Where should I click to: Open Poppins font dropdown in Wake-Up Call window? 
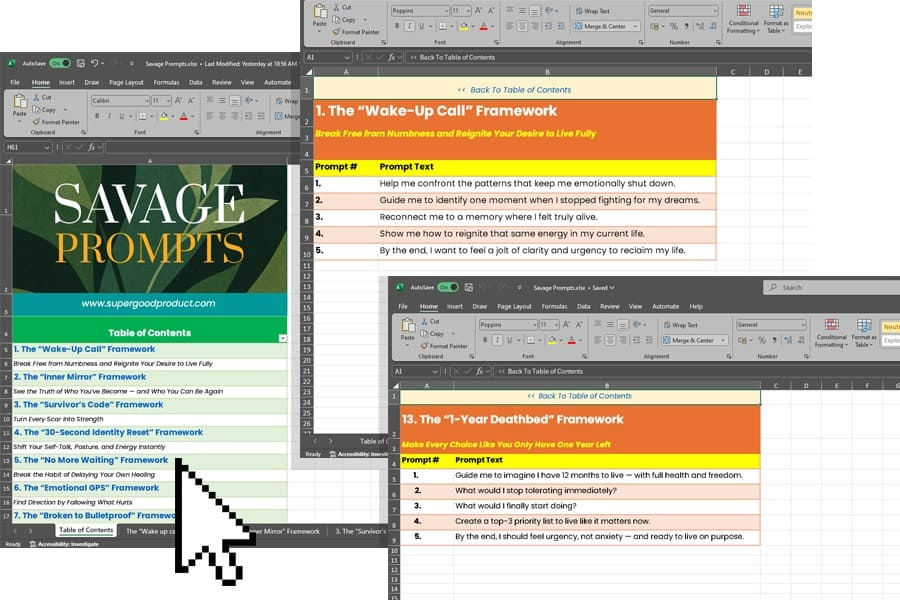pos(446,11)
